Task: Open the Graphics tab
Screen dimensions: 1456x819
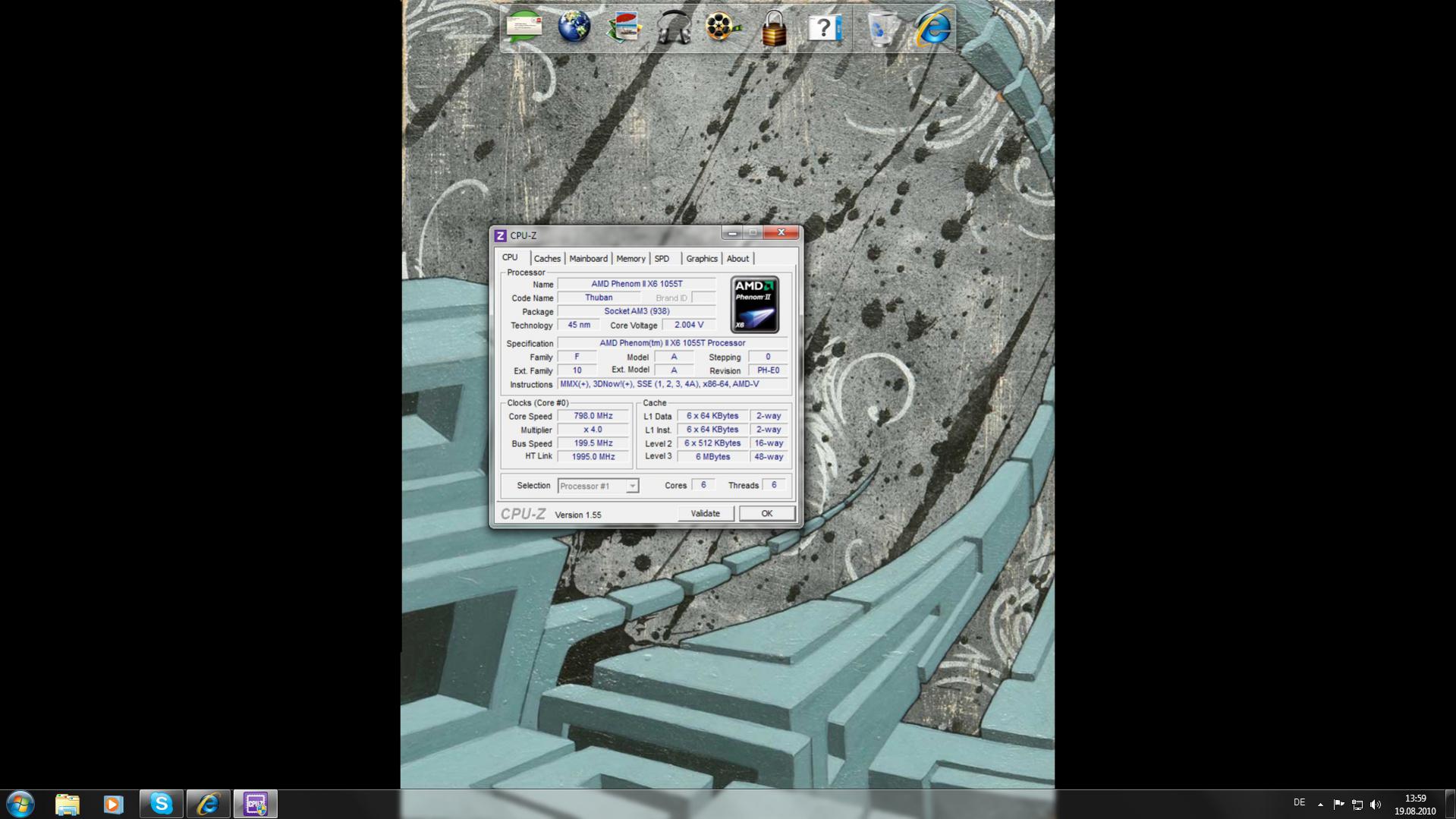Action: pos(702,259)
